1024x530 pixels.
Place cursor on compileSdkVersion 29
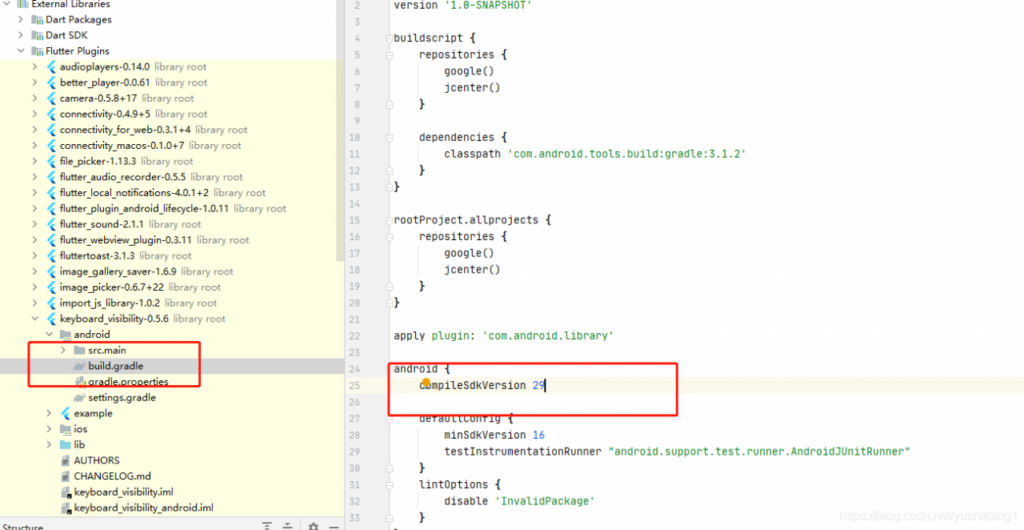(x=482, y=385)
